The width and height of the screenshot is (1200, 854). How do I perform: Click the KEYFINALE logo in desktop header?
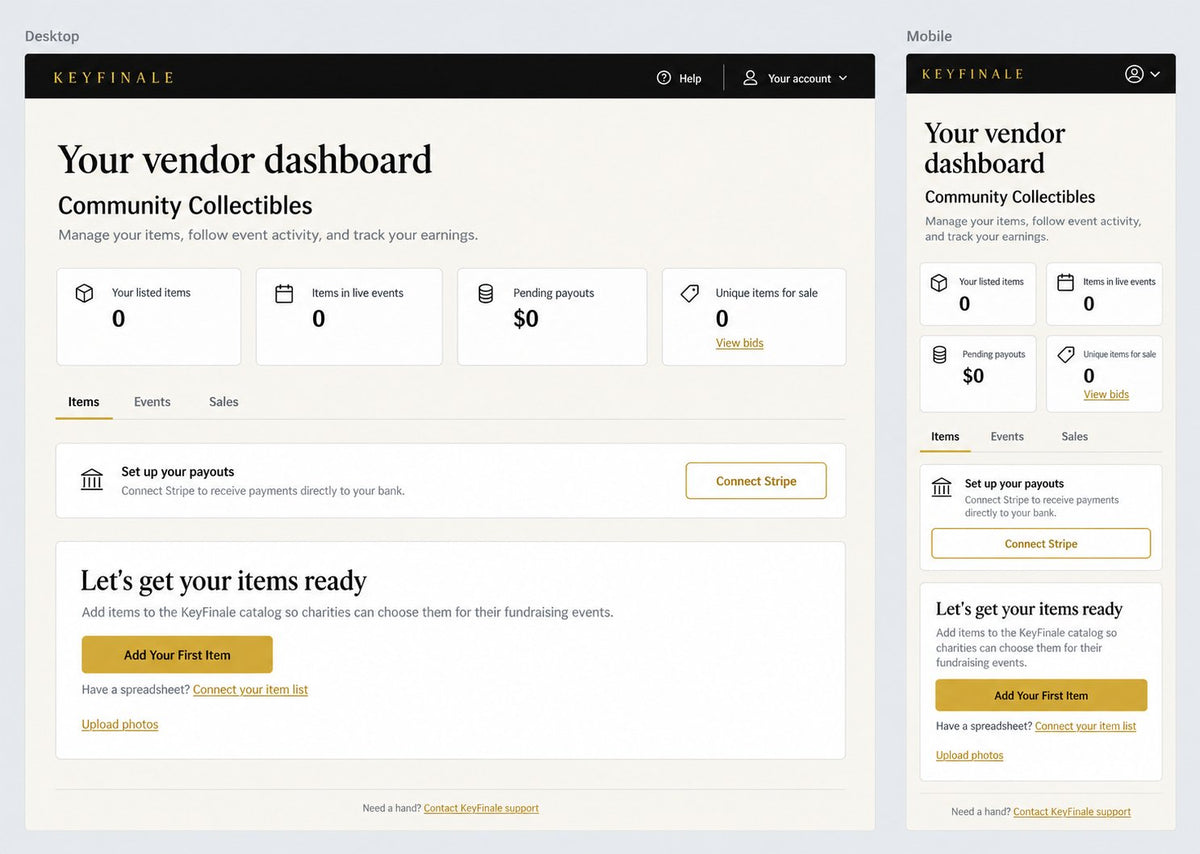(x=113, y=77)
